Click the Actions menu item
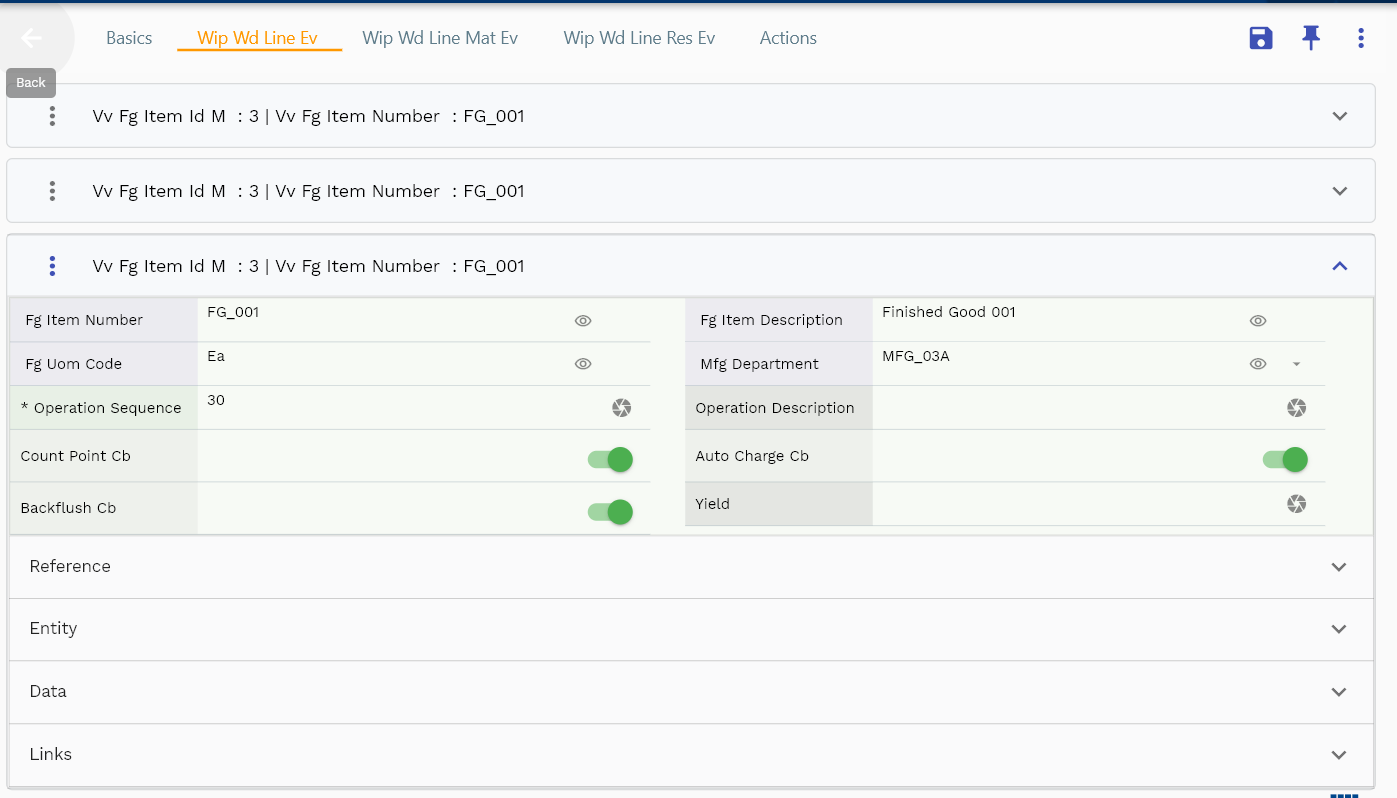 [788, 37]
